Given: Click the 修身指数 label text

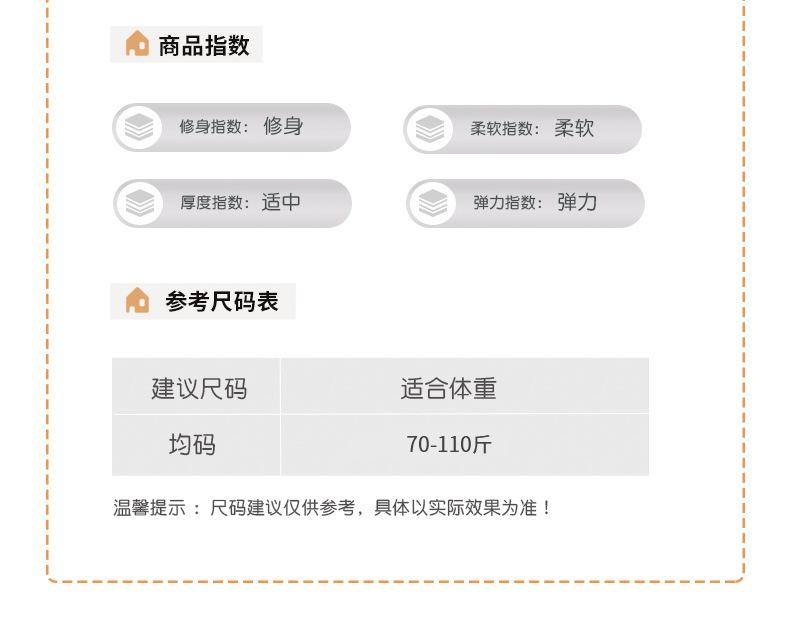Looking at the screenshot, I should 214,126.
